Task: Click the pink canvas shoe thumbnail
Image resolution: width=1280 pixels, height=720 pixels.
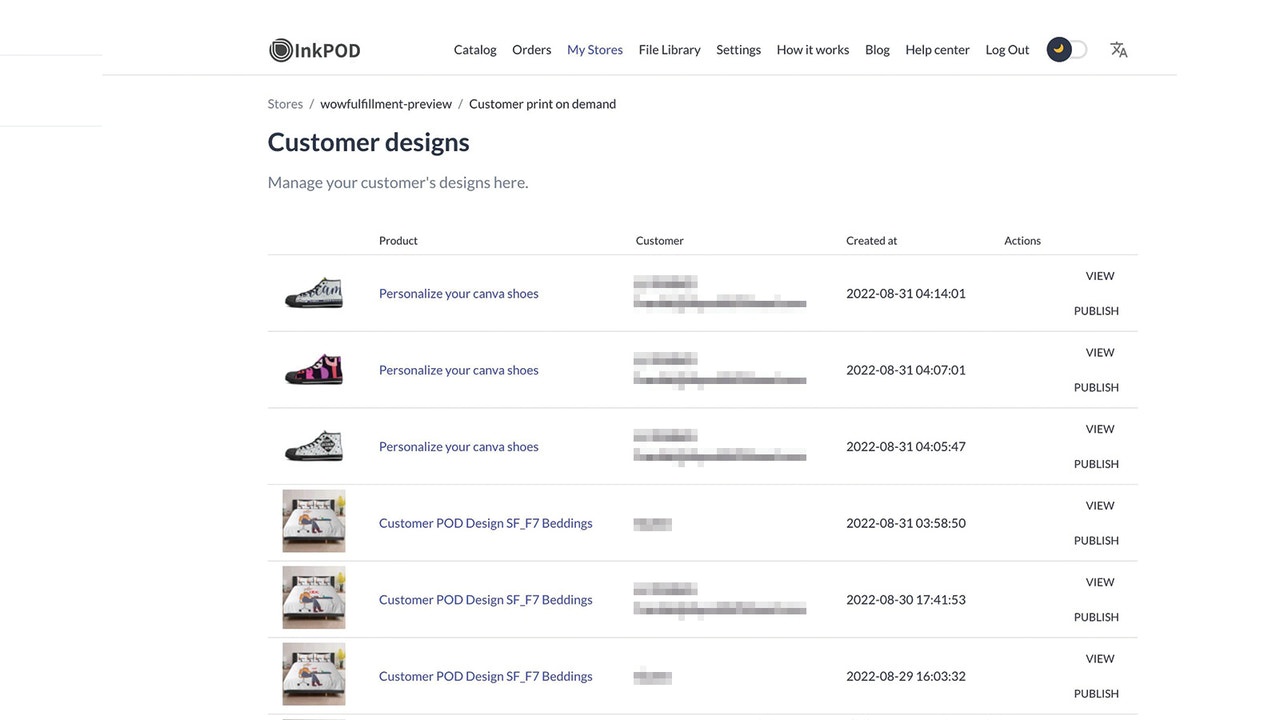Action: pos(313,369)
